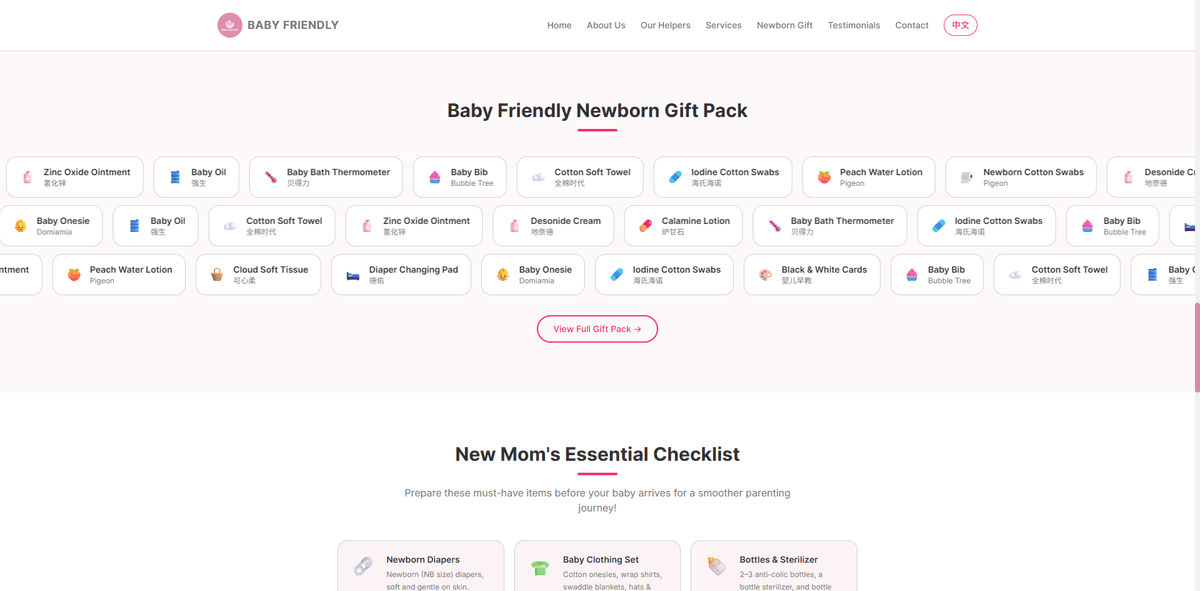Click the green shirt icon on Baby Clothing Set
This screenshot has height=591, width=1200.
pos(540,566)
